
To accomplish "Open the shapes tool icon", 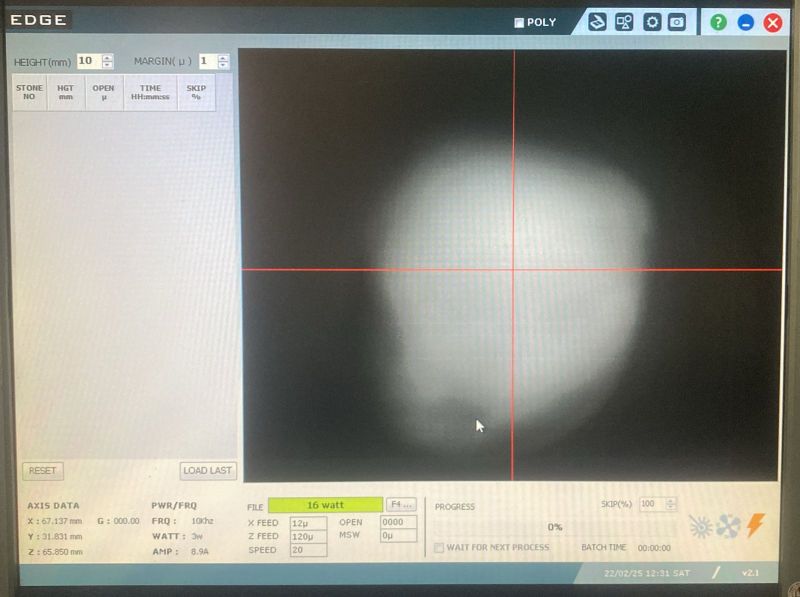I will [624, 22].
